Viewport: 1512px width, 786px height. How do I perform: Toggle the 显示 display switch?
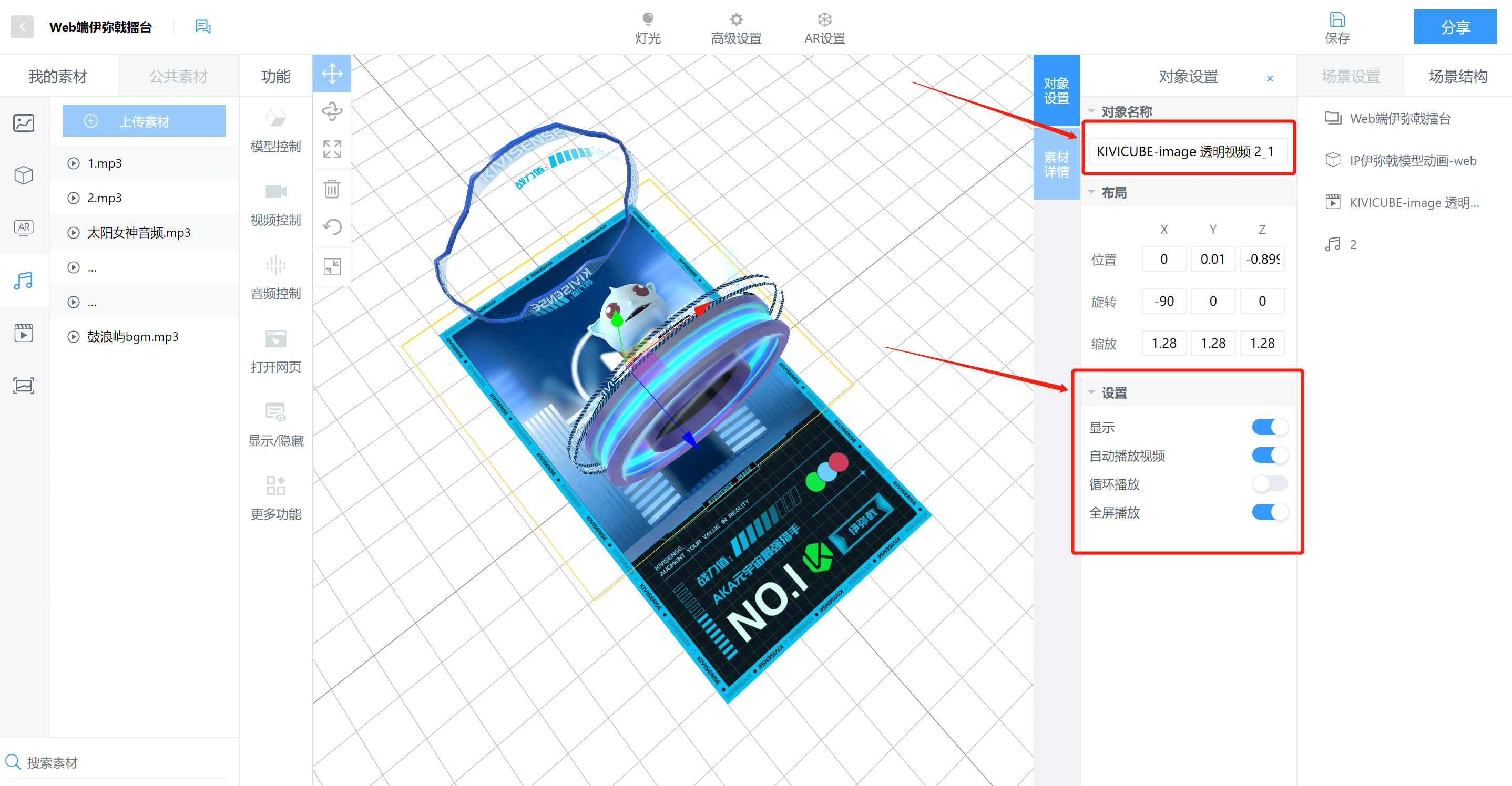tap(1270, 427)
